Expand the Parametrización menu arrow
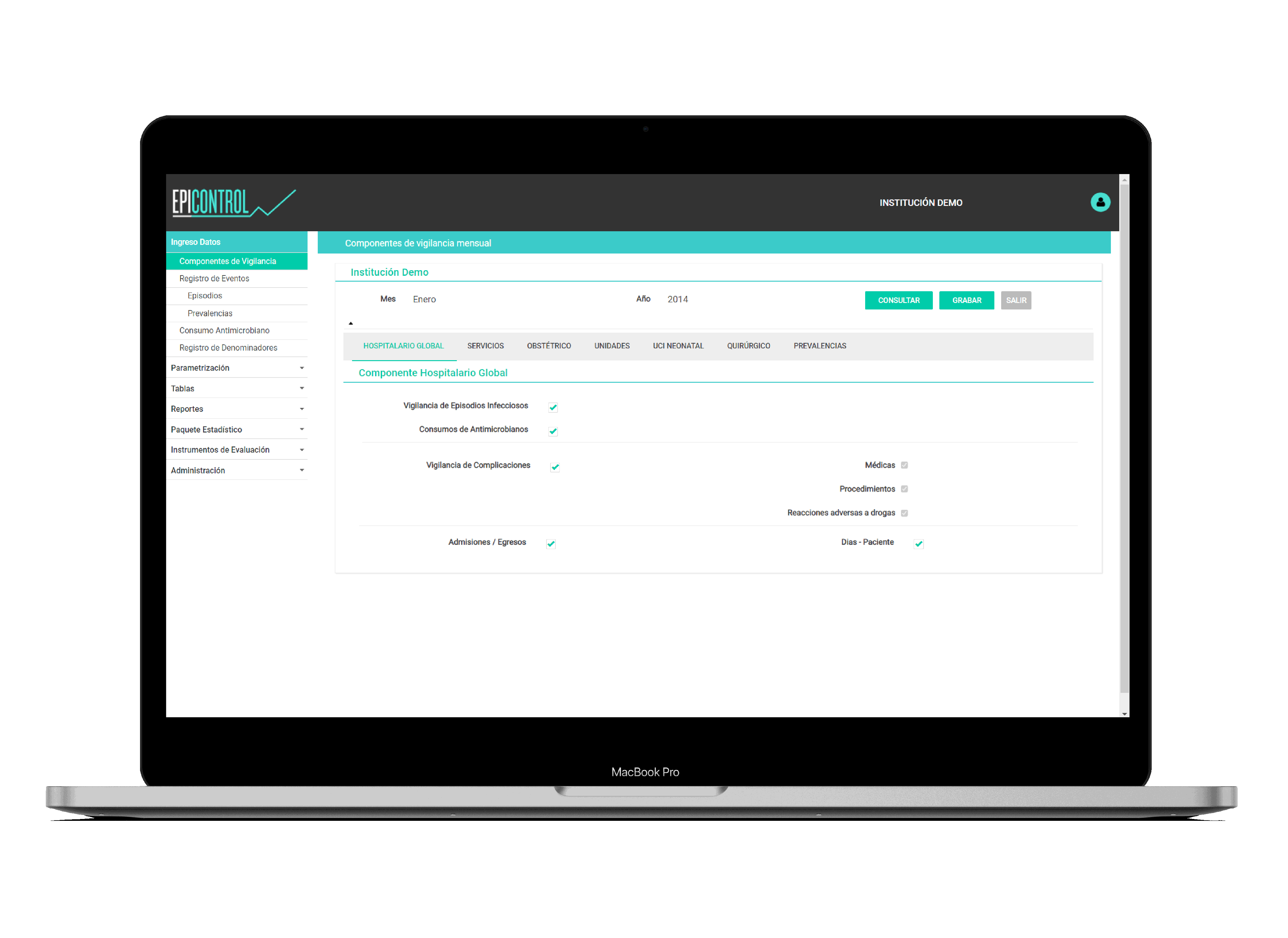 click(302, 368)
